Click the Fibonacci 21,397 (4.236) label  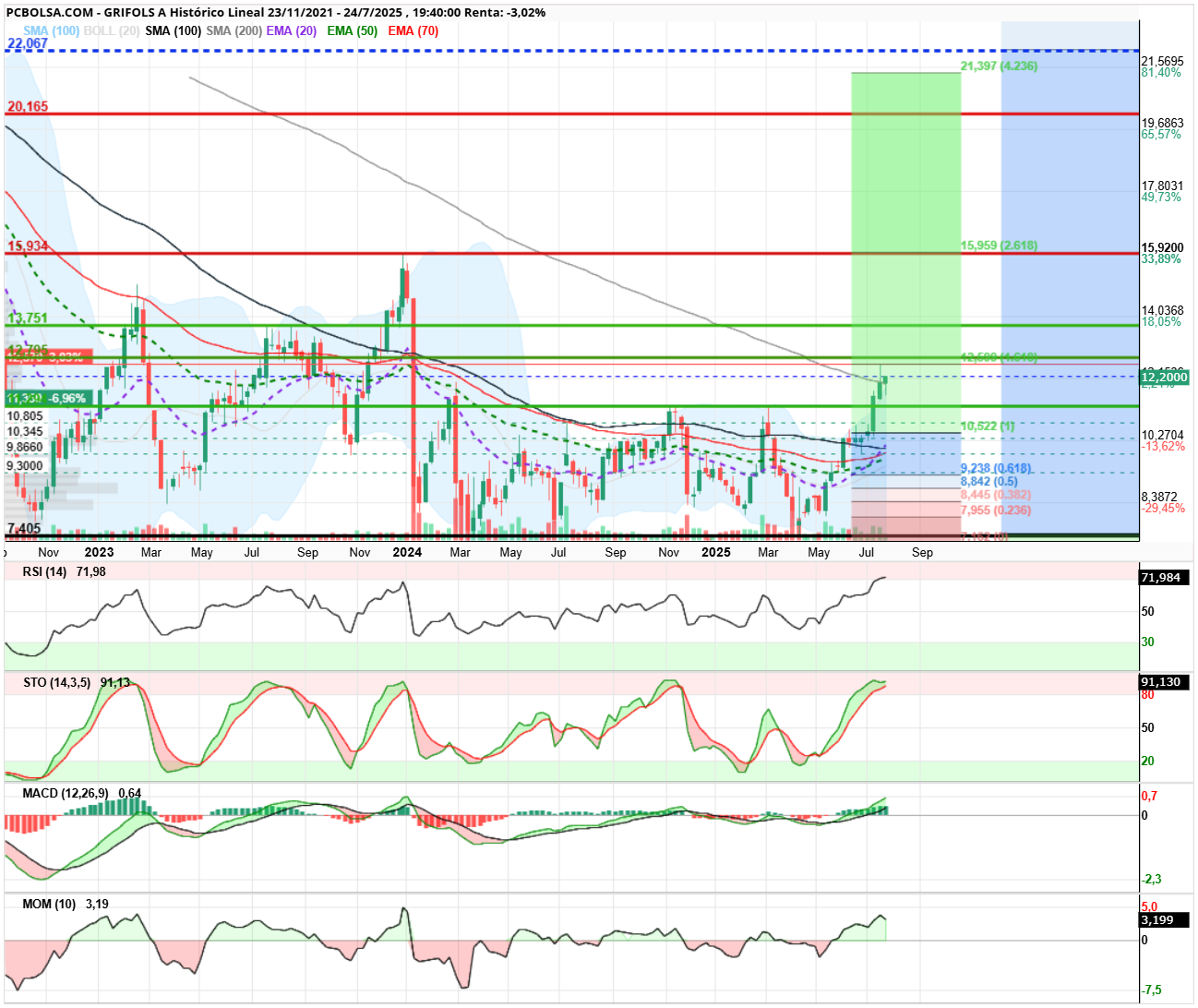999,66
